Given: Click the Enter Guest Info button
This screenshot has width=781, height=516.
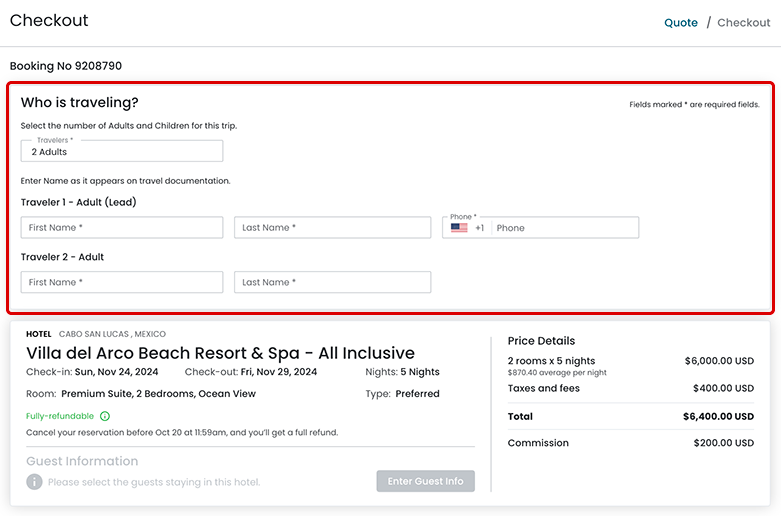Looking at the screenshot, I should 425,481.
